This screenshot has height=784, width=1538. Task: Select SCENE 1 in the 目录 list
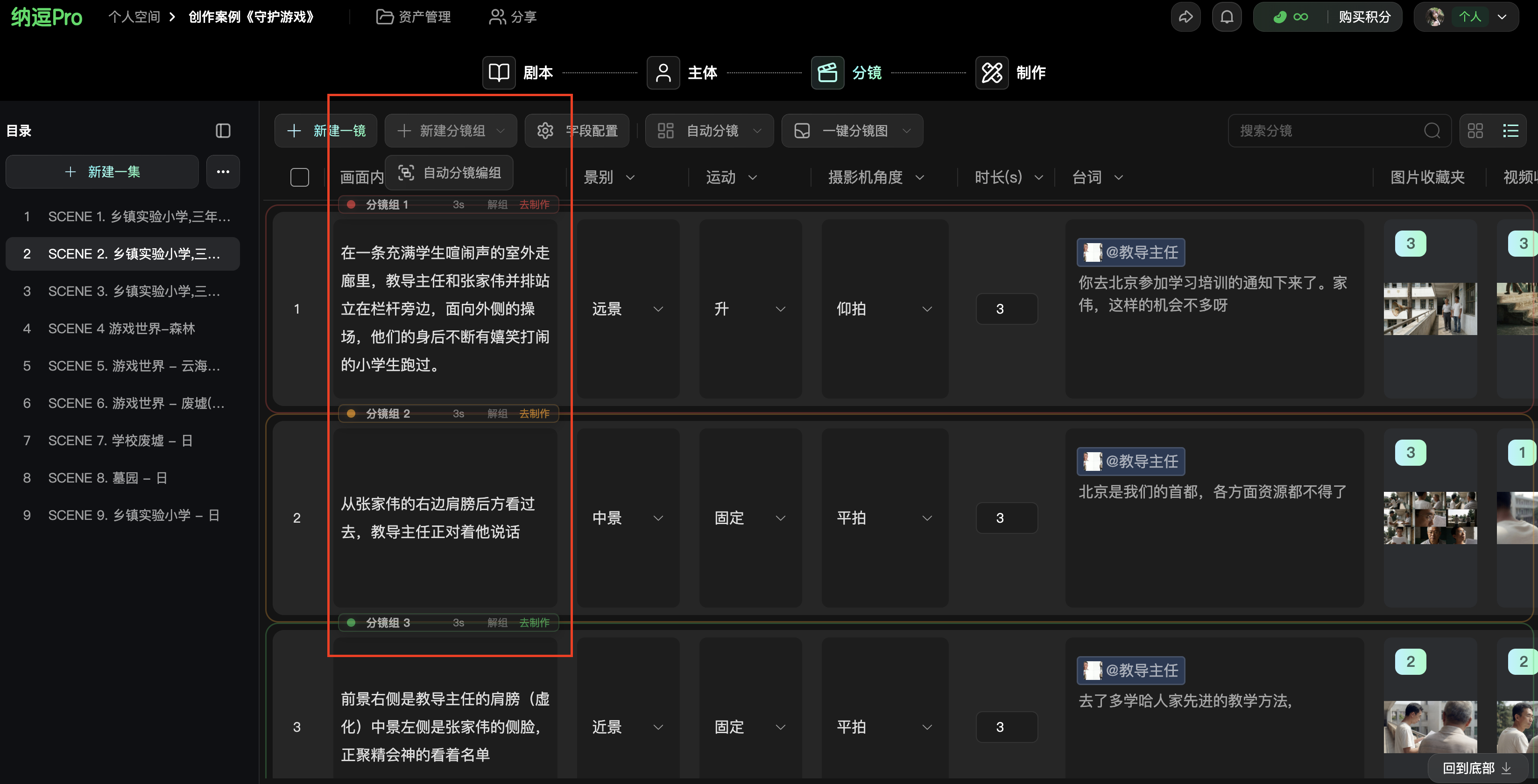coord(122,217)
